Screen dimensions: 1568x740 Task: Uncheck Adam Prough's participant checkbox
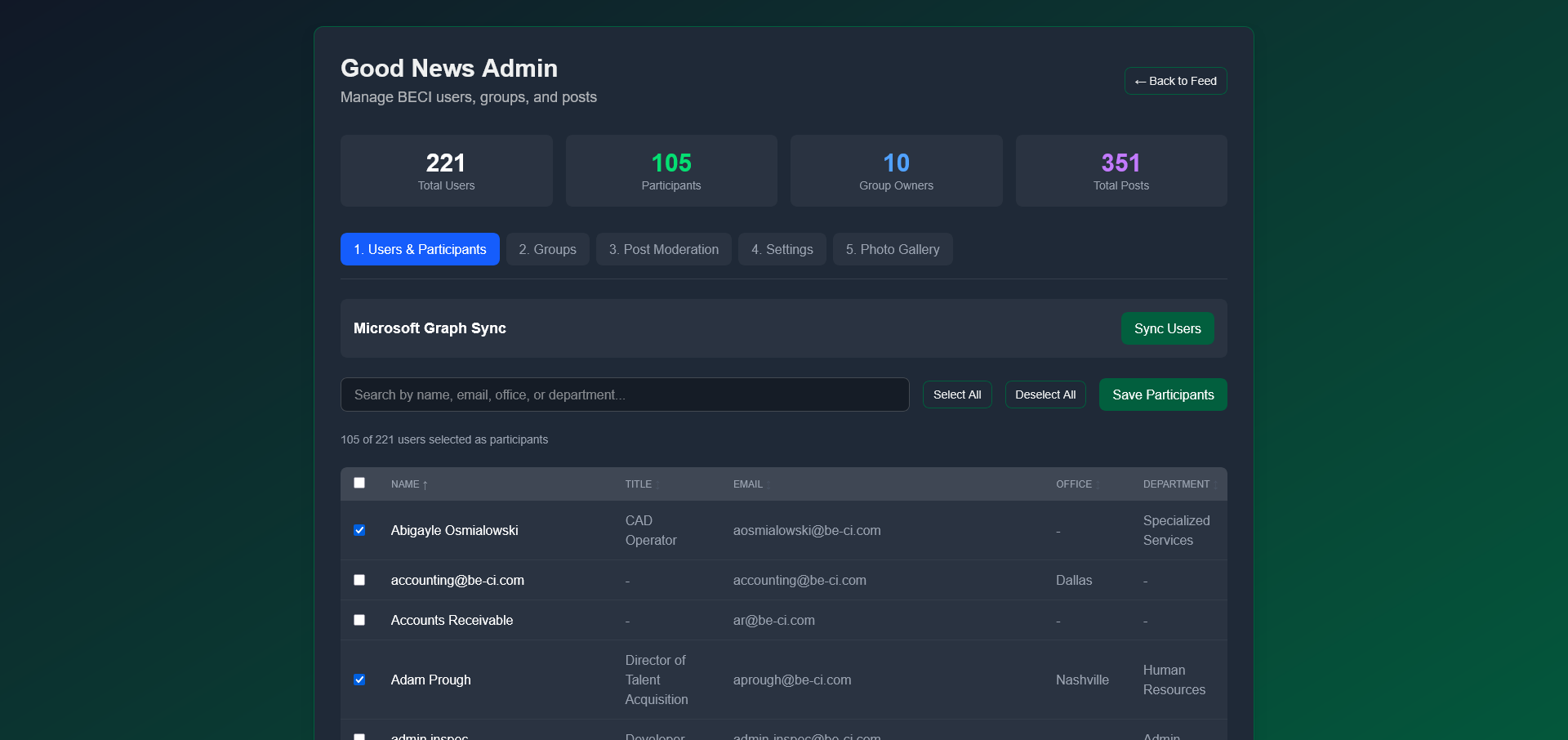pos(359,680)
